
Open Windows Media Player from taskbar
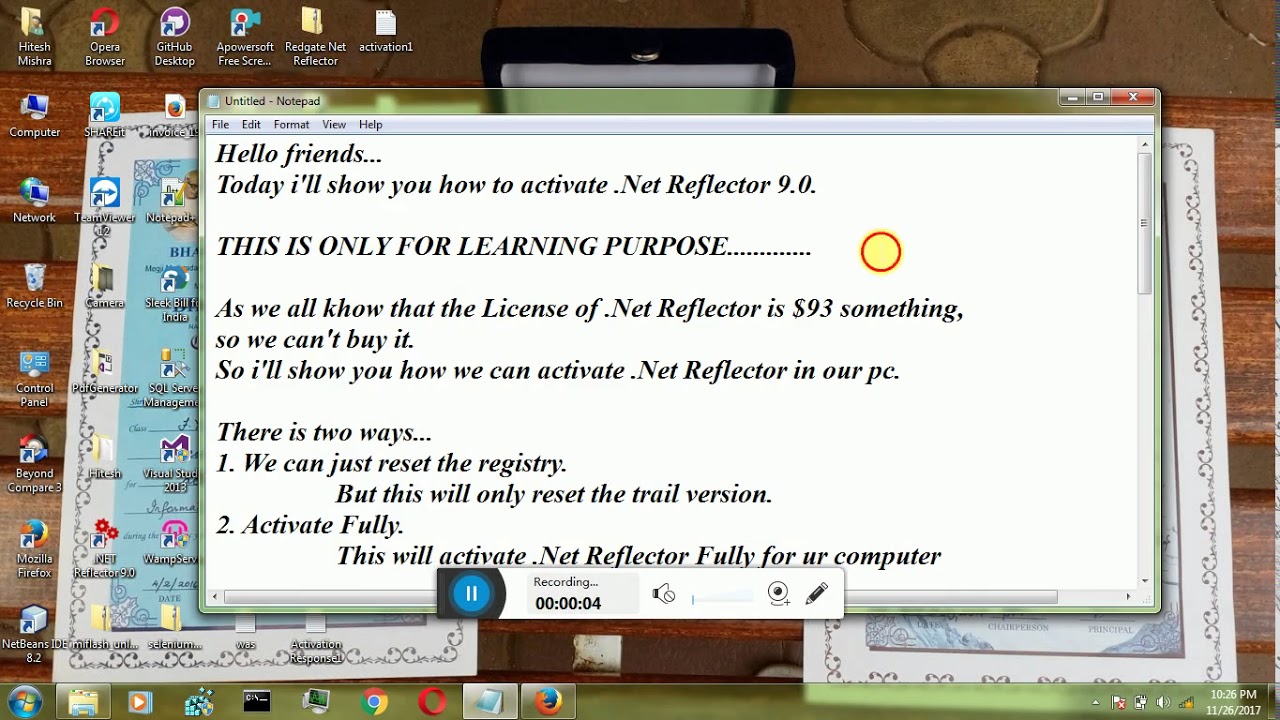tap(141, 702)
